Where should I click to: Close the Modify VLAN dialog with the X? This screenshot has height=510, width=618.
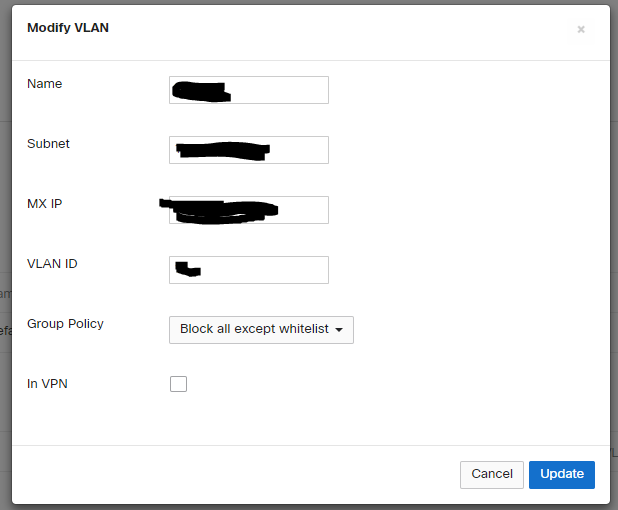click(581, 30)
